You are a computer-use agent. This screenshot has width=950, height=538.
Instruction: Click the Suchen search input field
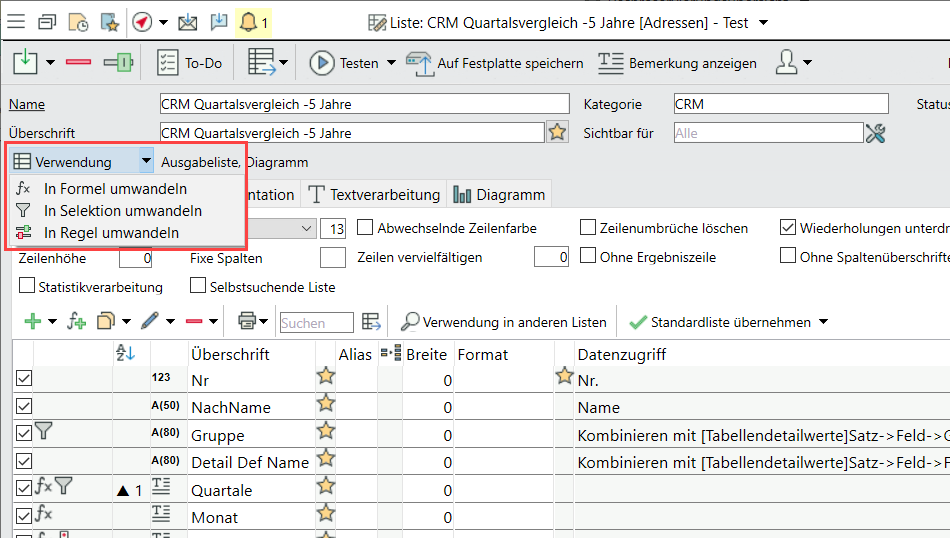316,322
